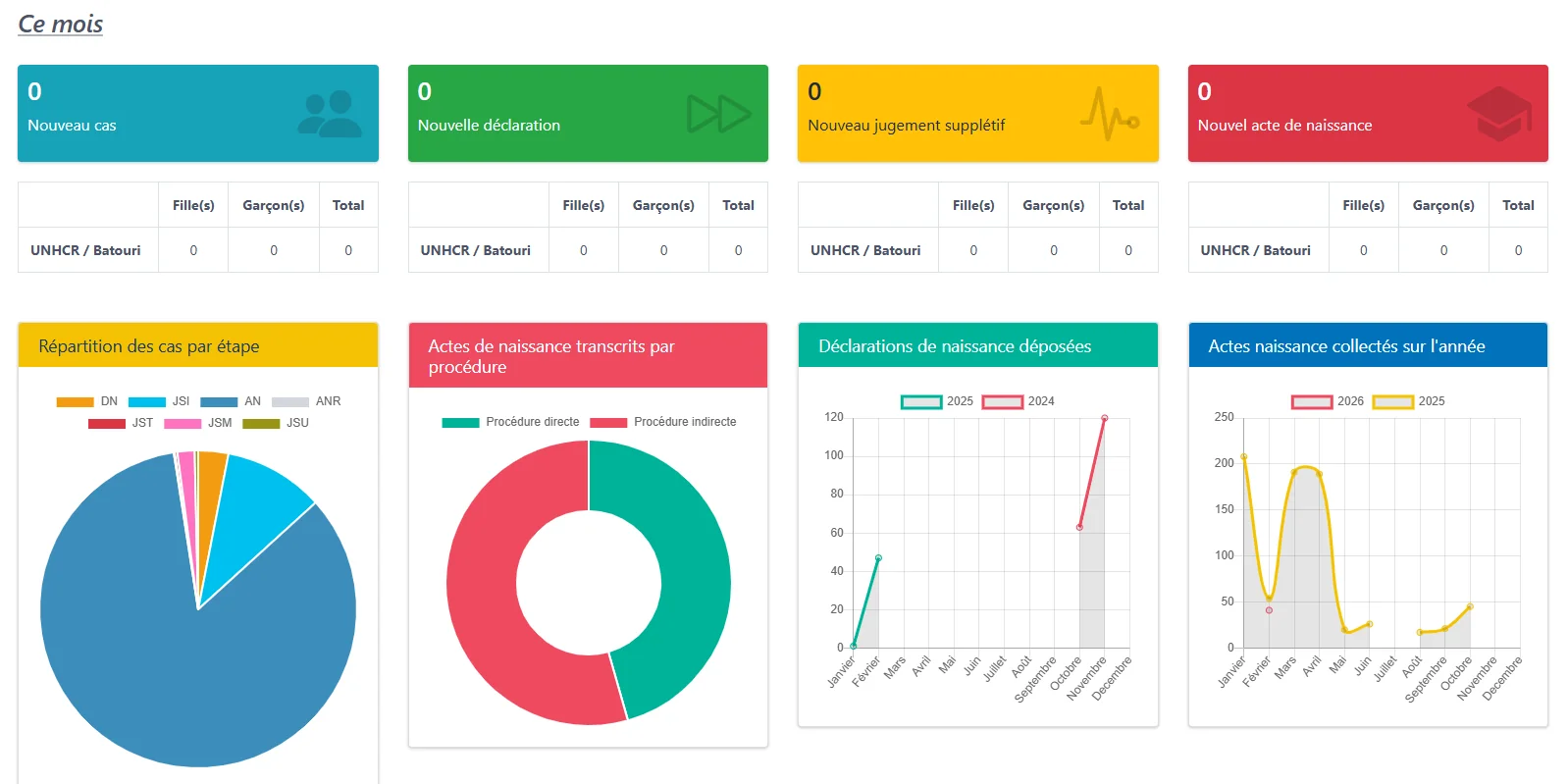Click Fille(s) column header in Nouveau cas table
Image resolution: width=1568 pixels, height=784 pixels.
[193, 205]
